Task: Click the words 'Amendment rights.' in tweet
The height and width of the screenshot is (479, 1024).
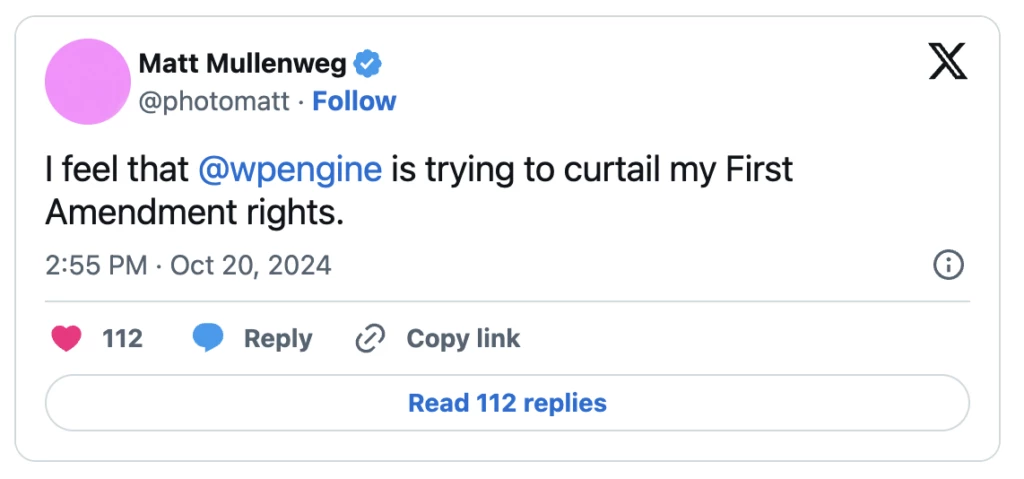Action: click(x=194, y=212)
